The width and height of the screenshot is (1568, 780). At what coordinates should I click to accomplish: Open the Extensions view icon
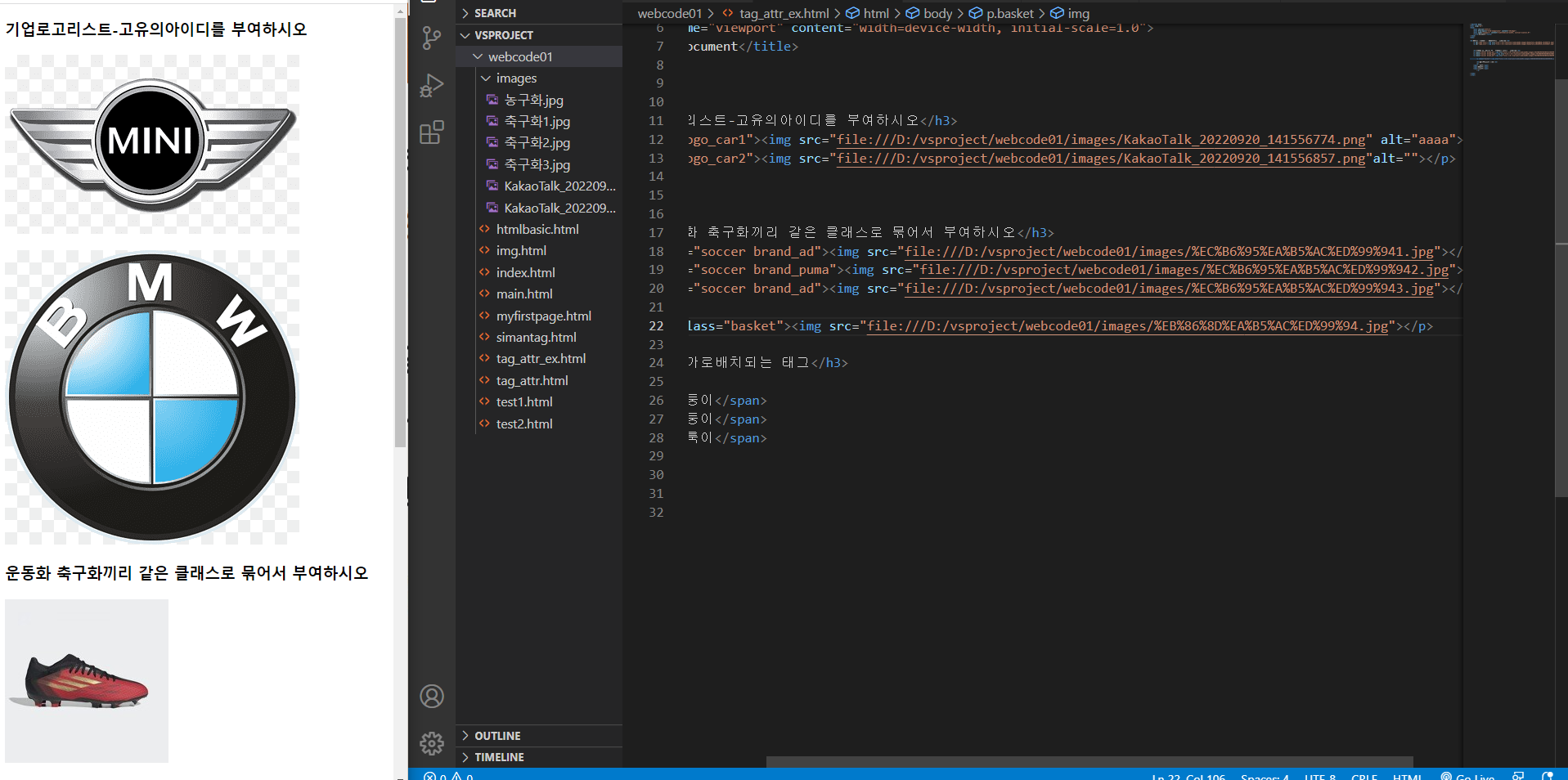pyautogui.click(x=431, y=132)
